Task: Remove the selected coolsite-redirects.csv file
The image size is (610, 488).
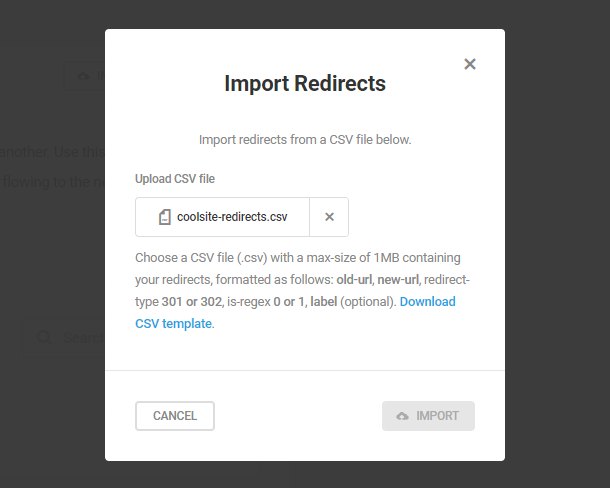Action: [329, 217]
